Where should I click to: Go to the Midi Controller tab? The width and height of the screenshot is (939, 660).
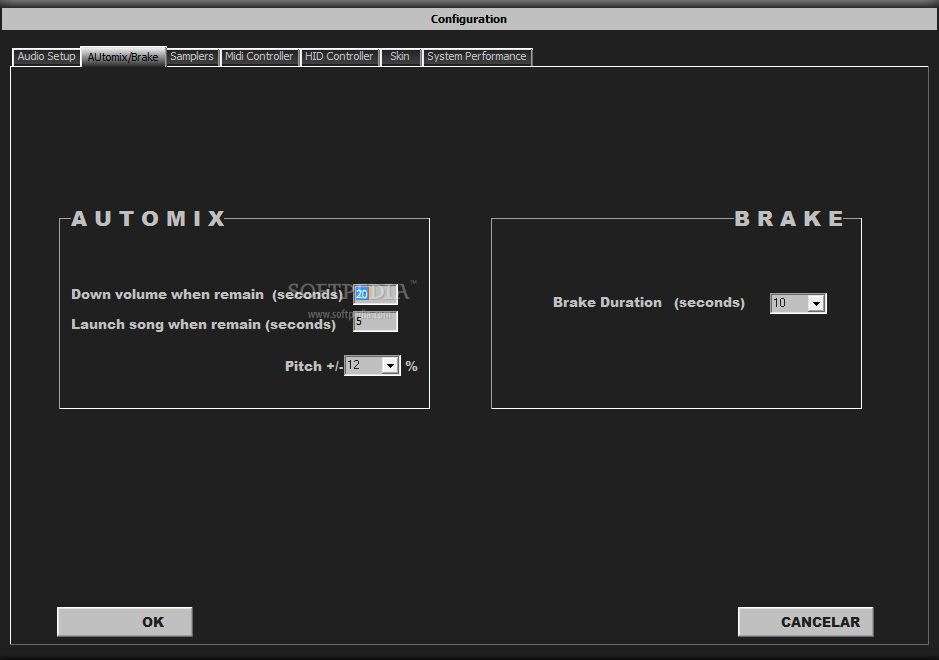259,57
